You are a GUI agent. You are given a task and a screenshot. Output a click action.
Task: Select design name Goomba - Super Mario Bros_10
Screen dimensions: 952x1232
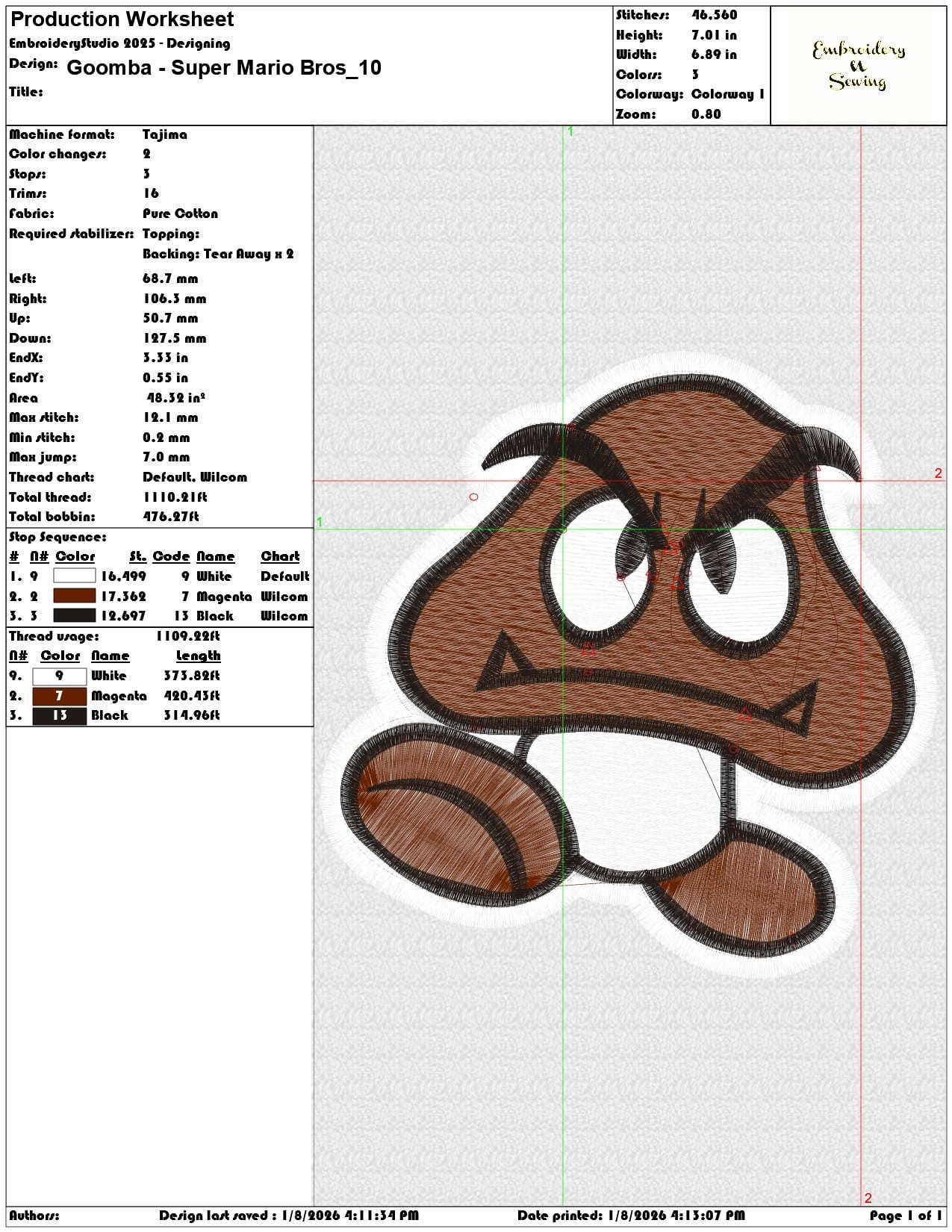point(224,68)
